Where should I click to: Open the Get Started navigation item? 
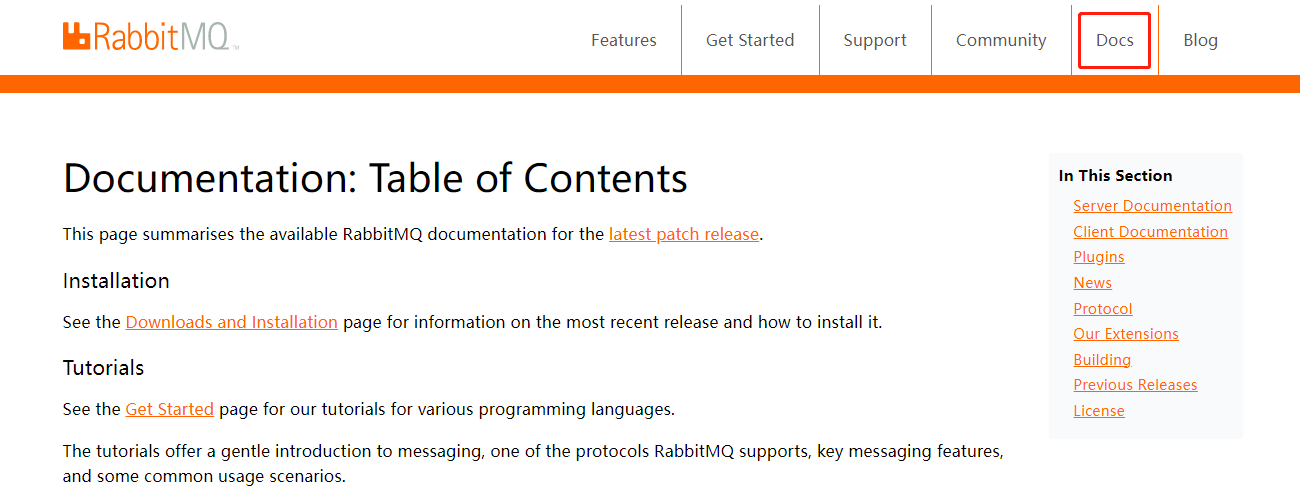tap(750, 40)
